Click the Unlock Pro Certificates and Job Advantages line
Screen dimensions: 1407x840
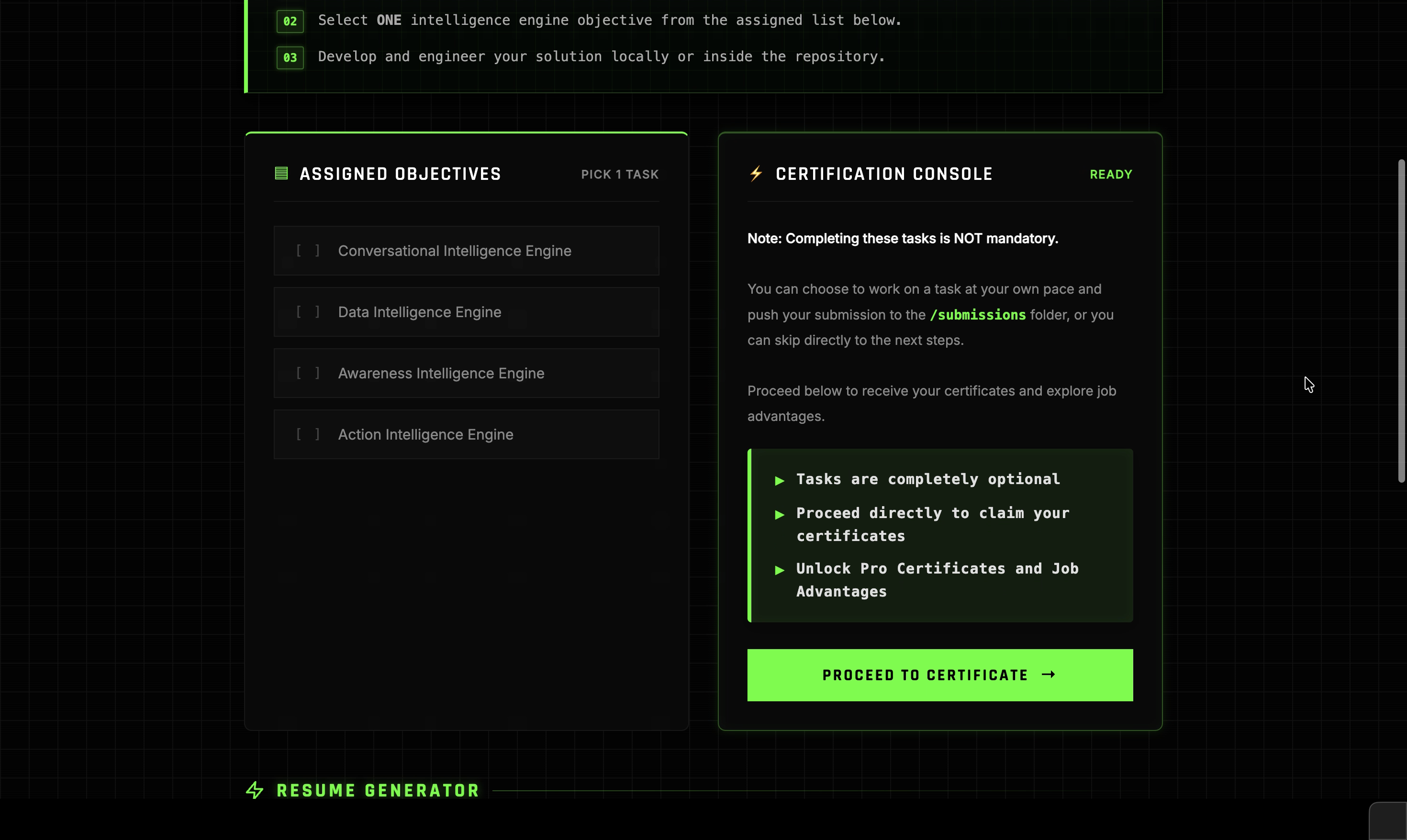click(x=937, y=580)
